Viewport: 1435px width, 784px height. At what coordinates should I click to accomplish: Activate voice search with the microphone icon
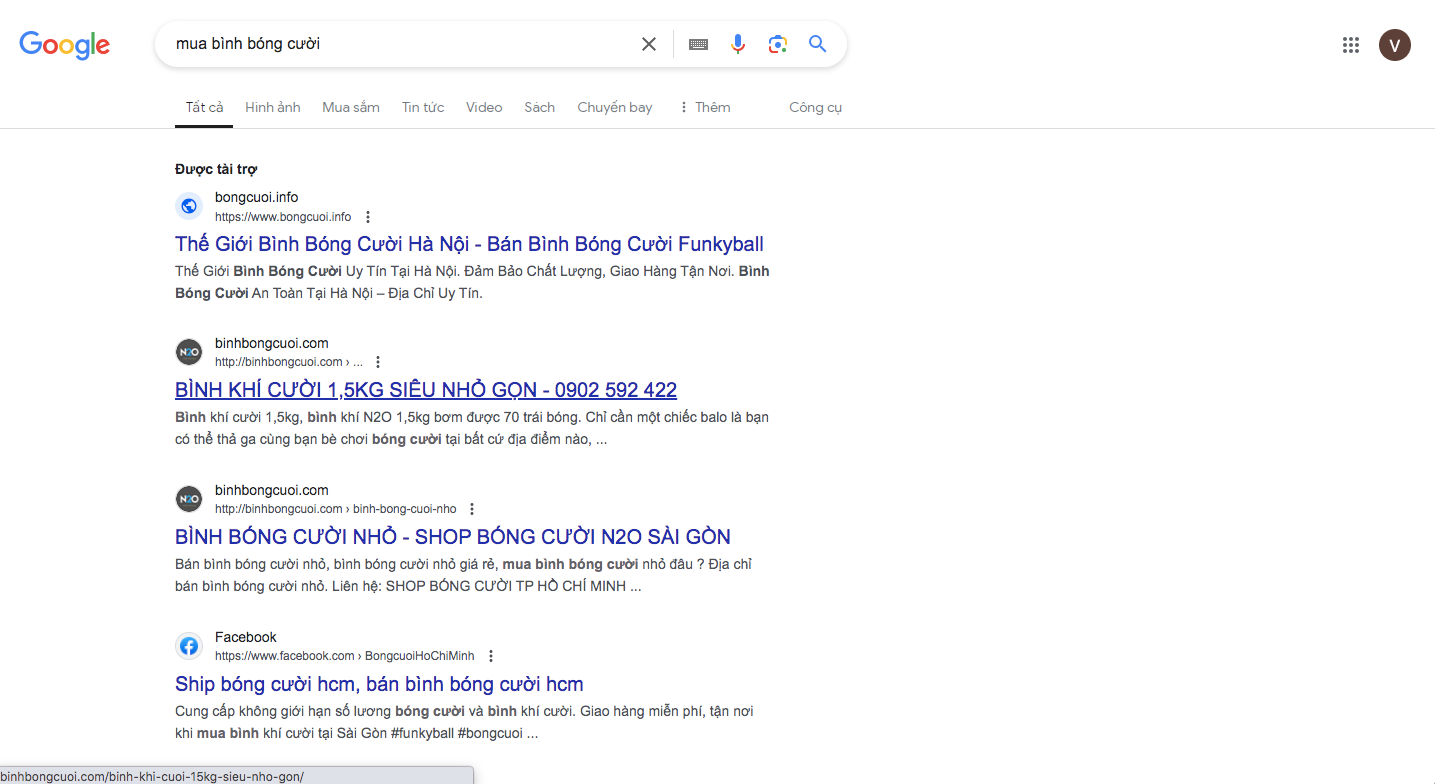[x=737, y=44]
